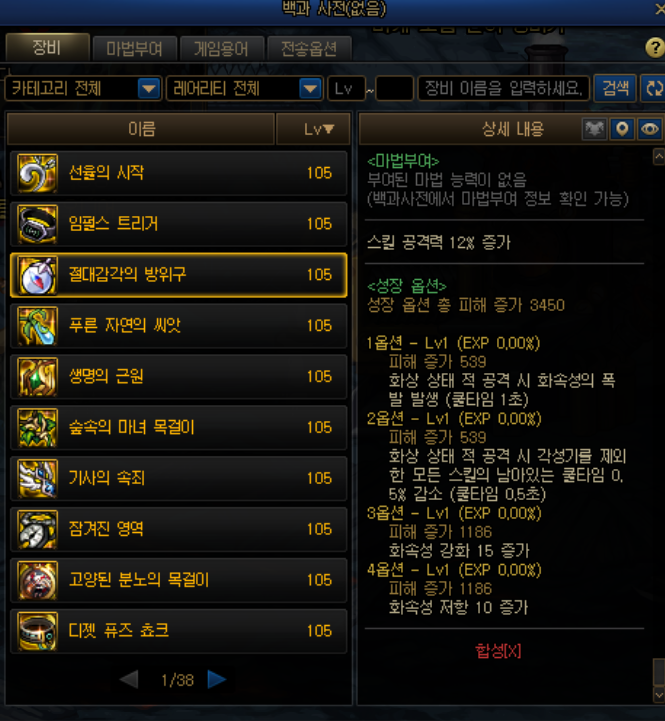Click the 장비 이름을 입력하세요 search field
This screenshot has height=721, width=665.
pos(504,88)
